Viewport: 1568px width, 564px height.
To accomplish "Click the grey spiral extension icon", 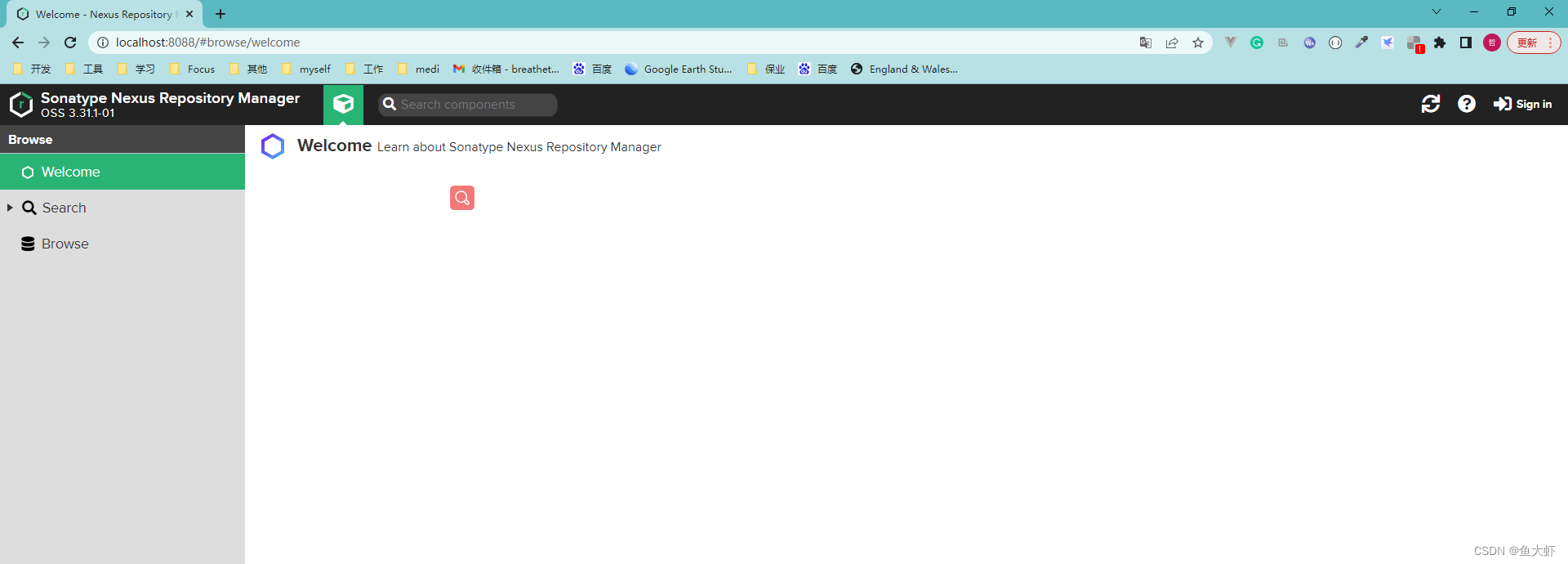I will coord(1283,43).
